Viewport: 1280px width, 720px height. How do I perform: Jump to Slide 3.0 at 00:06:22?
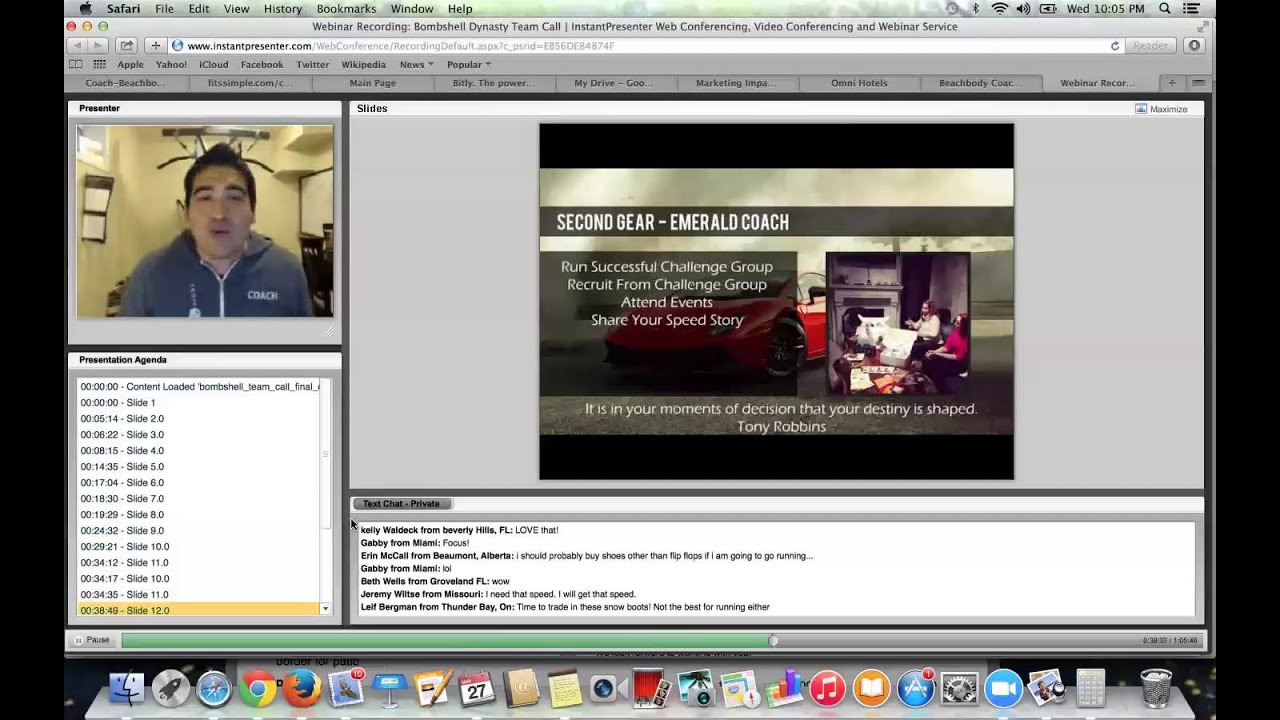pos(122,435)
